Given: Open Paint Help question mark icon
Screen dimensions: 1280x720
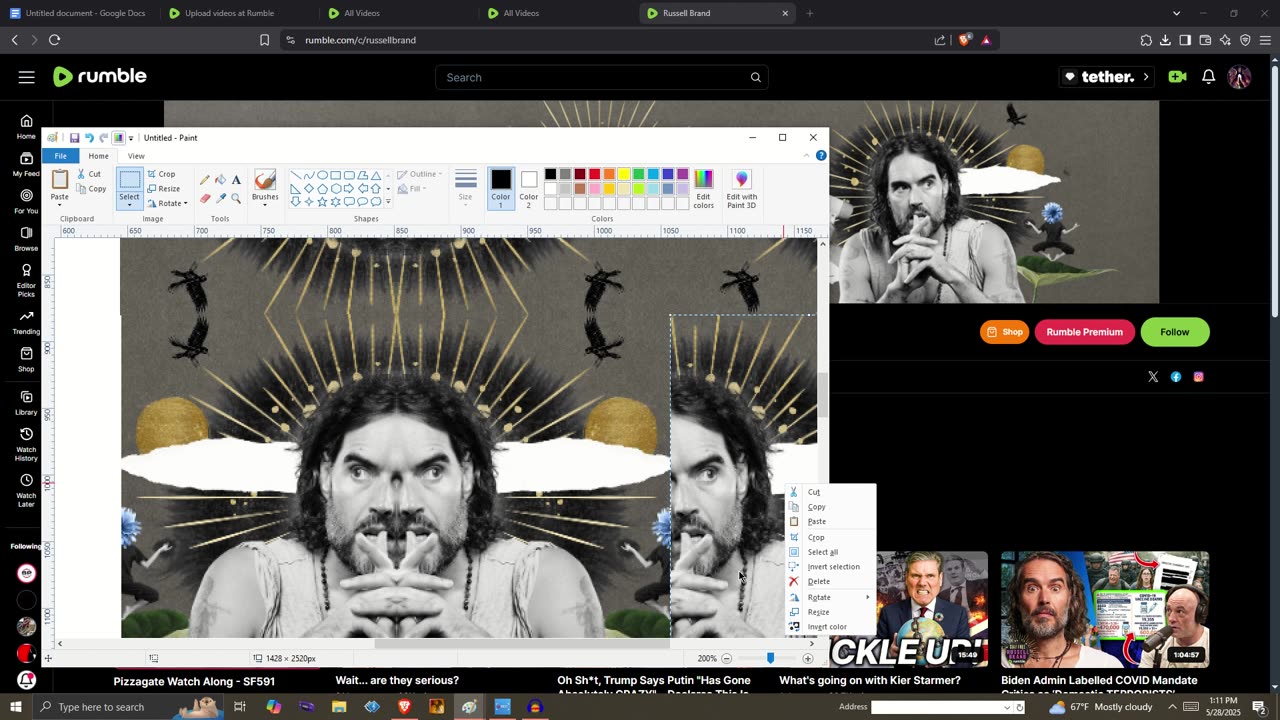Looking at the screenshot, I should (821, 156).
